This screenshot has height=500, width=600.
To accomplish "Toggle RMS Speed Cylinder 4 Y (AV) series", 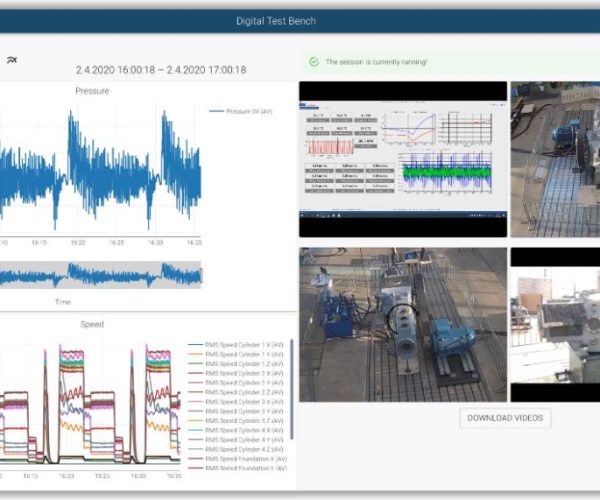I will point(236,440).
